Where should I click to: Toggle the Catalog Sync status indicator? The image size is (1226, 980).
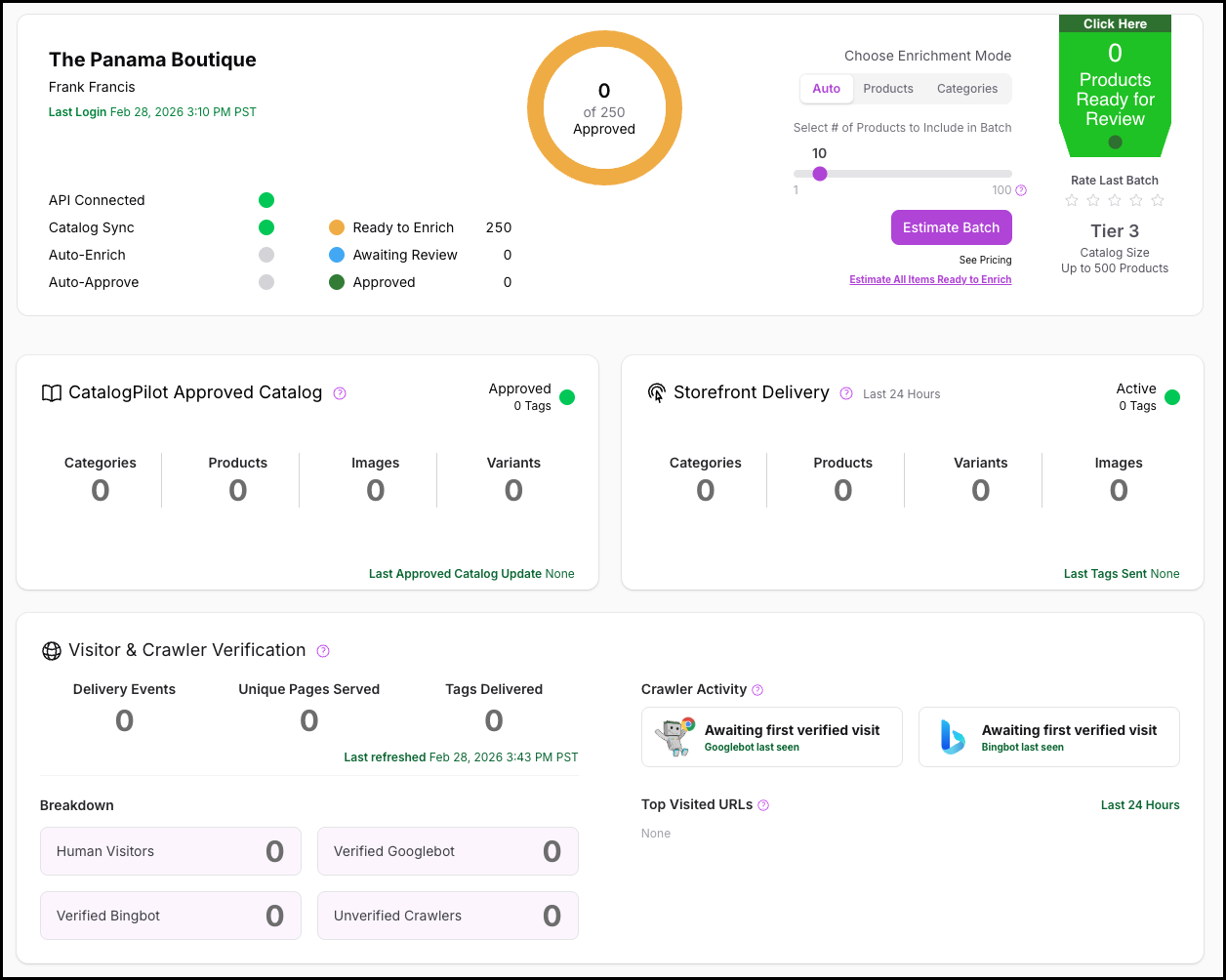click(x=266, y=227)
